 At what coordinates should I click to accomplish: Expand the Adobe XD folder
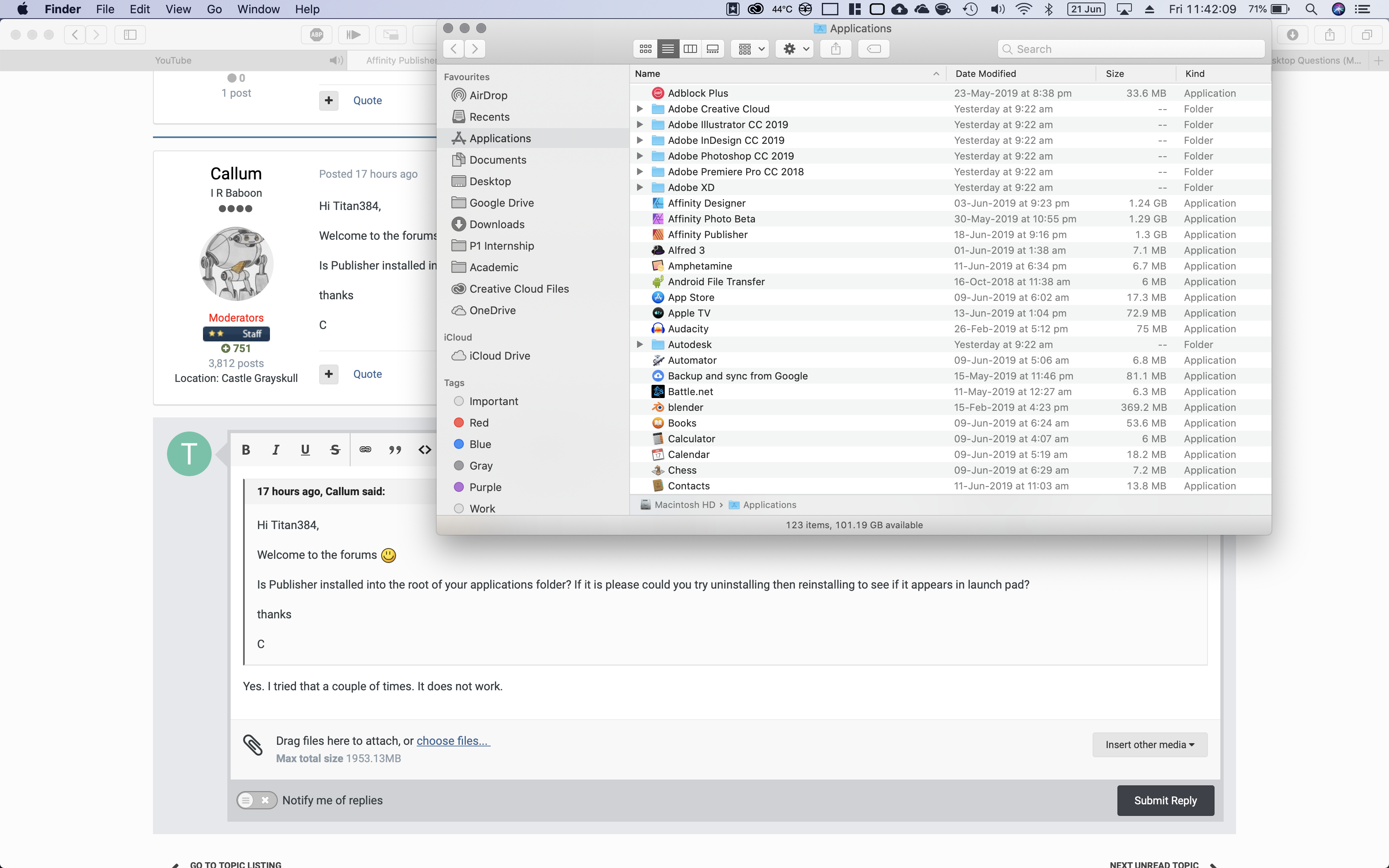(640, 187)
